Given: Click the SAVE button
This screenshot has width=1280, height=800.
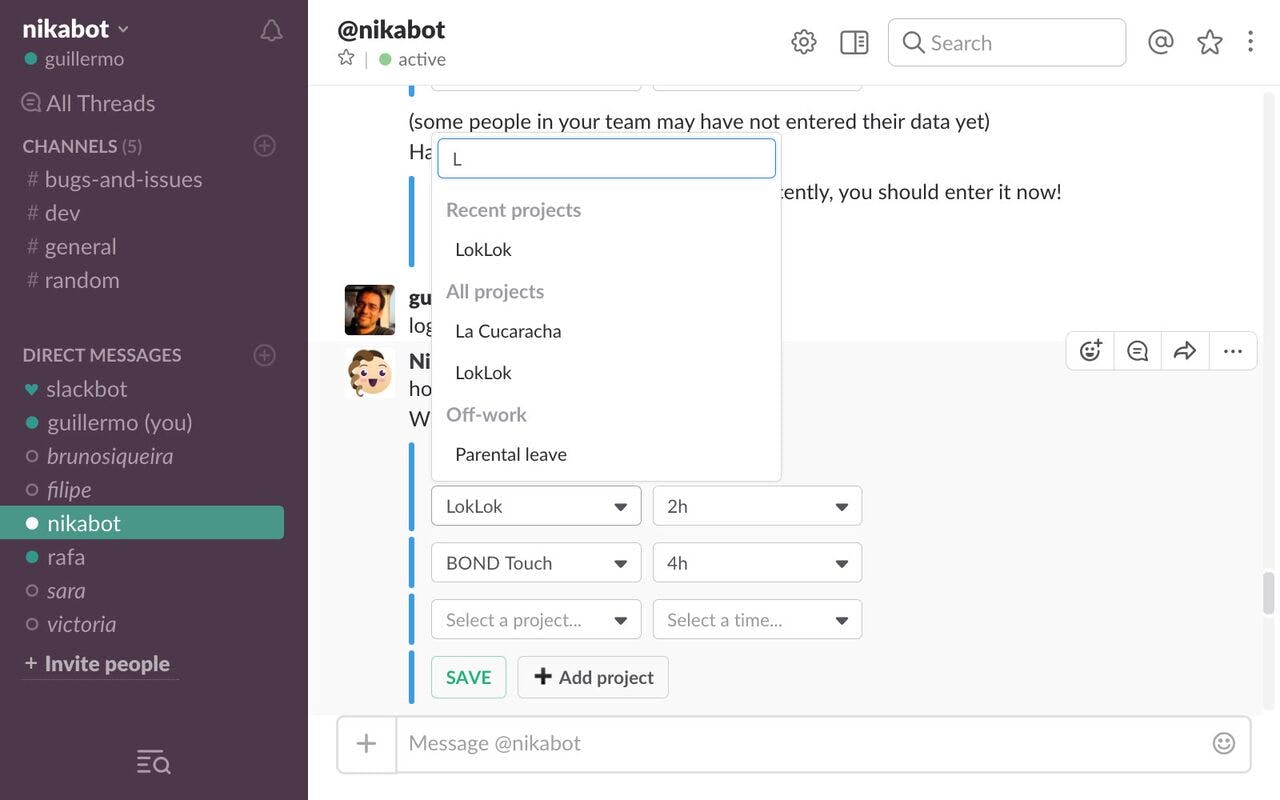Looking at the screenshot, I should (468, 677).
